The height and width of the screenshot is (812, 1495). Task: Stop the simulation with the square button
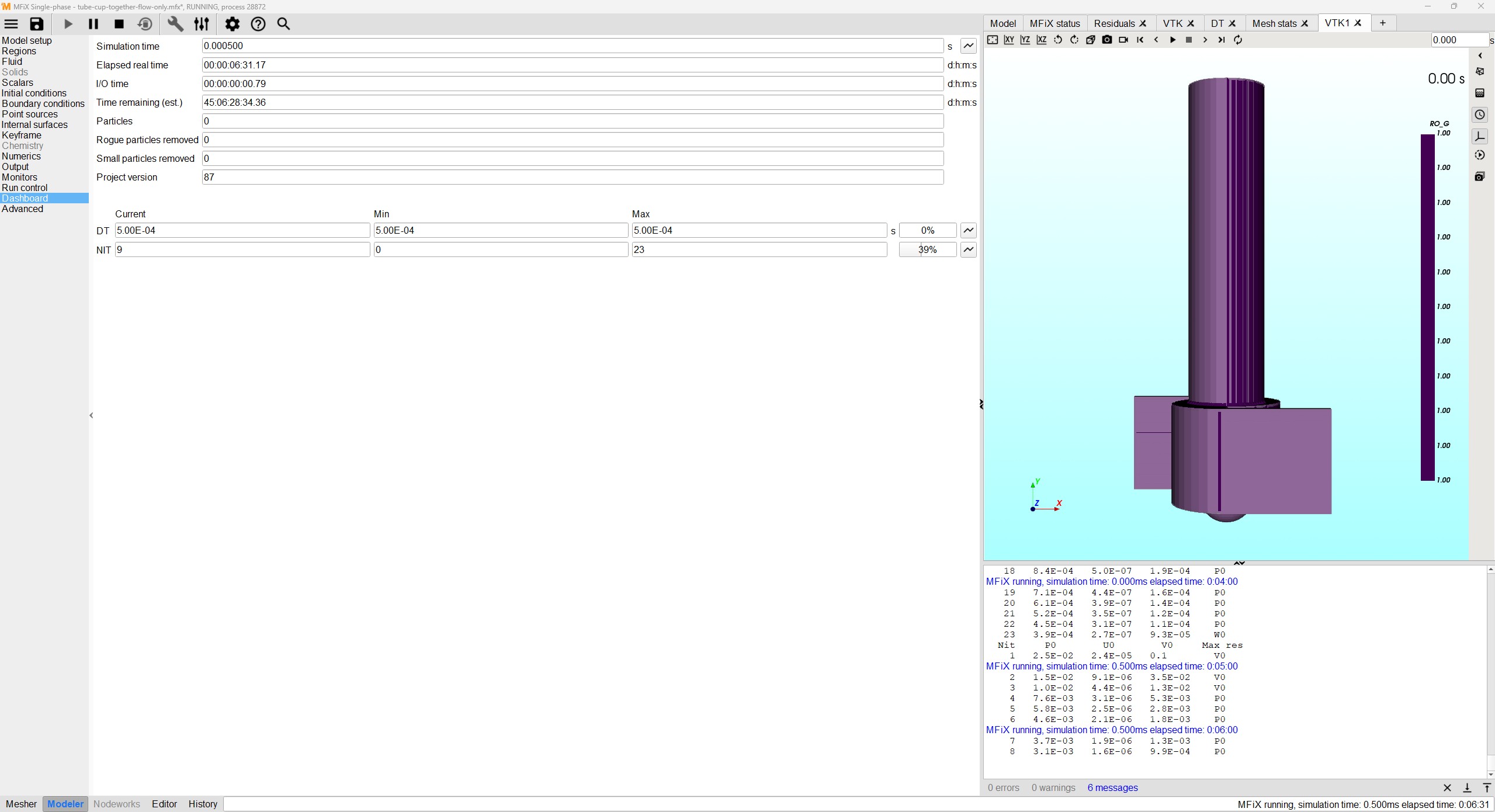point(119,24)
